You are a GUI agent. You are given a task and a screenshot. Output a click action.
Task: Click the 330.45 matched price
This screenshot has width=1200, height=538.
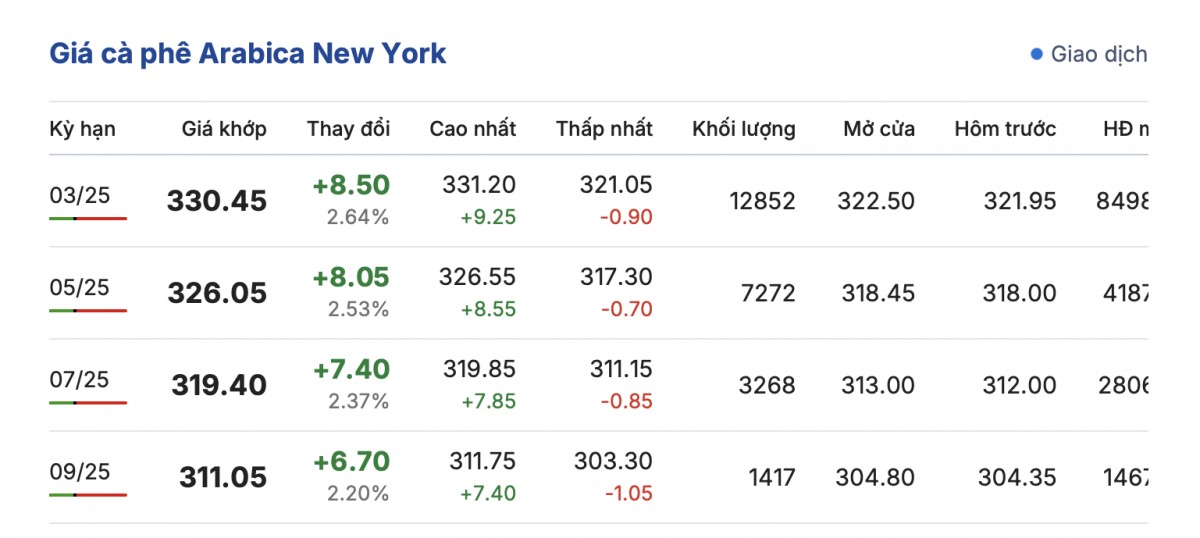click(x=217, y=201)
